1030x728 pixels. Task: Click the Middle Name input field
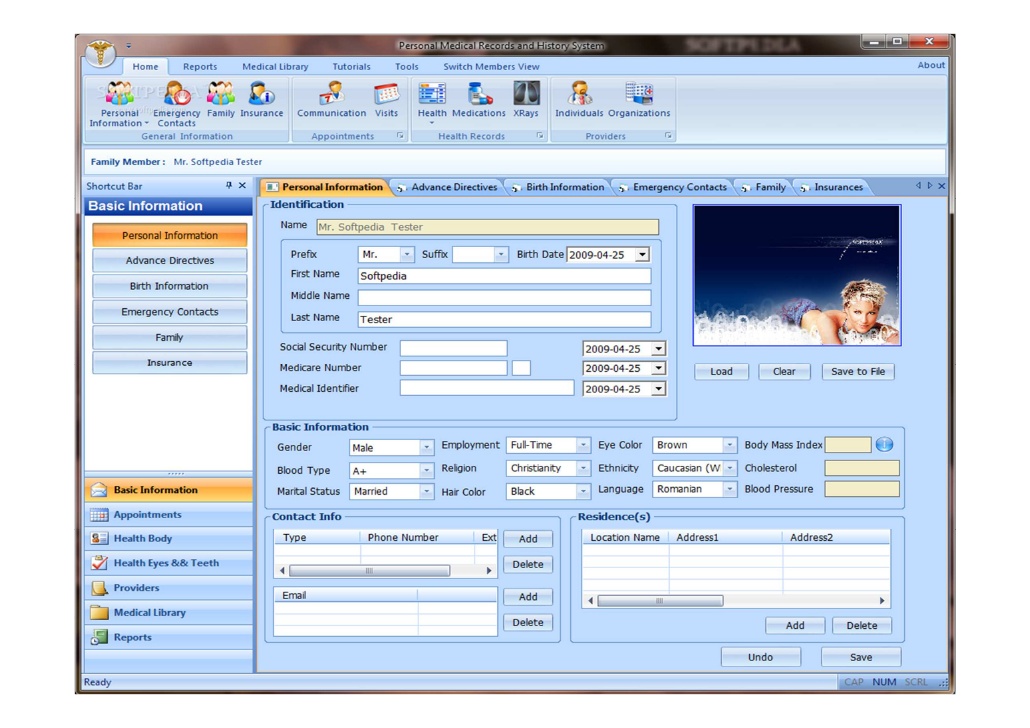pos(504,298)
